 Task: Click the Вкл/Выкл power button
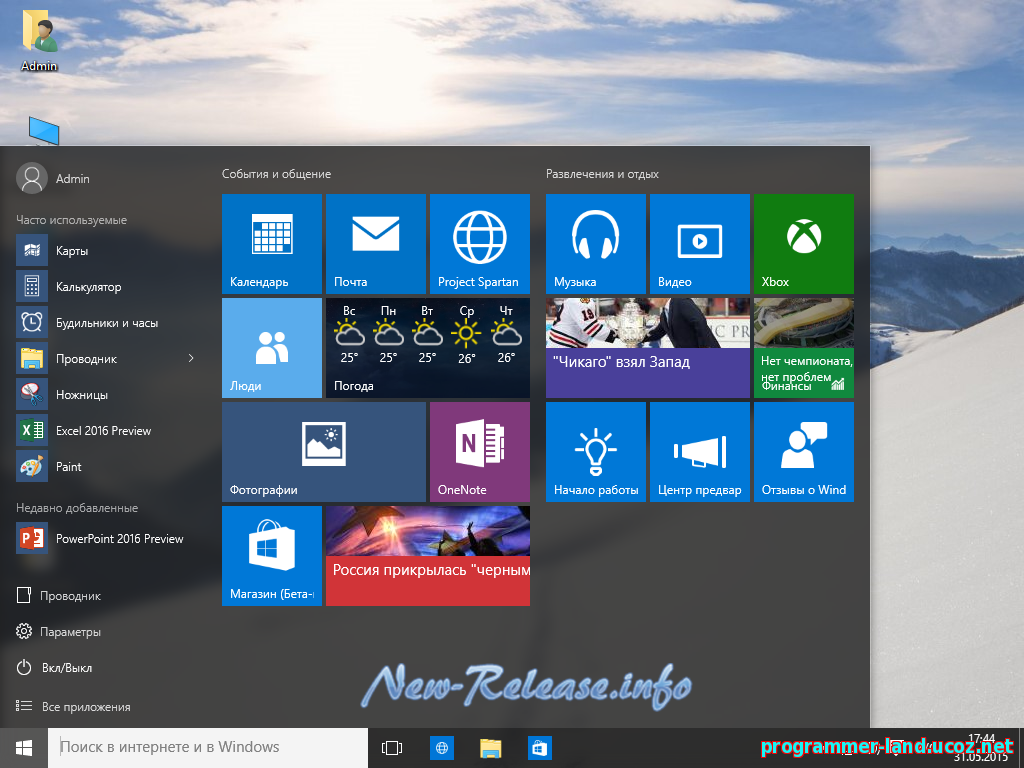point(54,667)
